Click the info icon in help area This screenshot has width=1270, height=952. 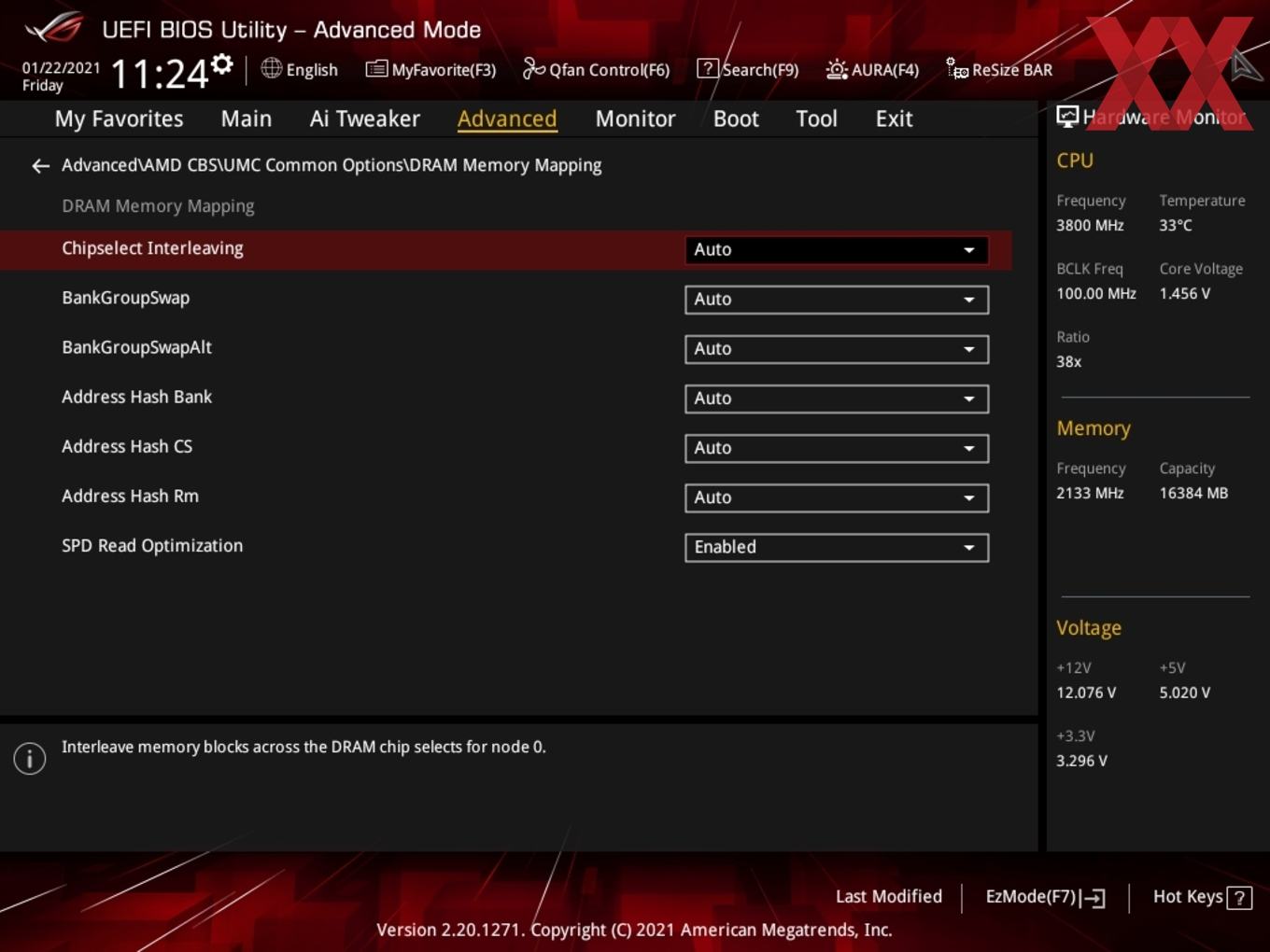pos(30,759)
